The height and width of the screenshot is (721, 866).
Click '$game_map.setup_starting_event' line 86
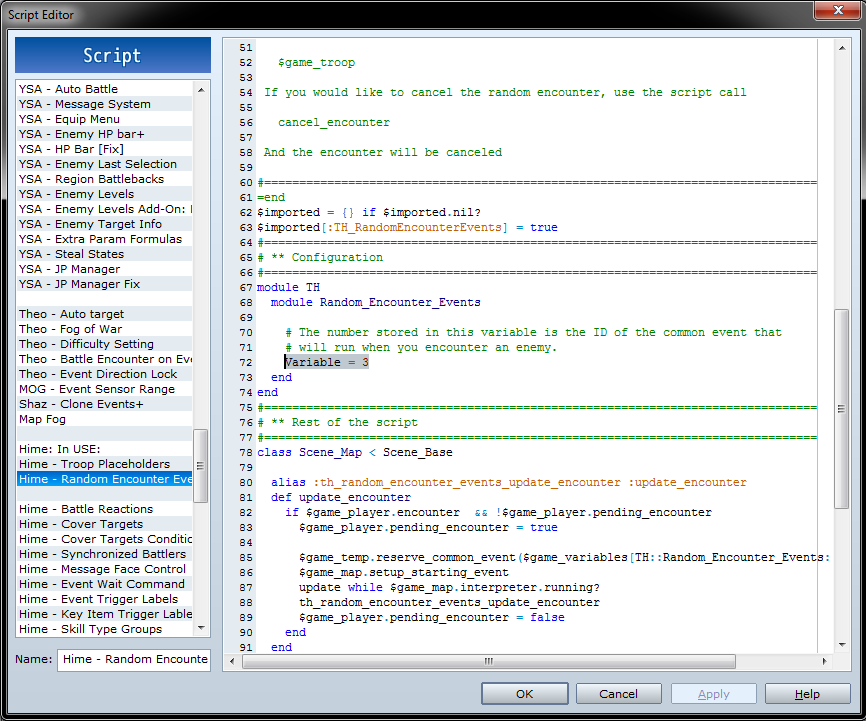tap(404, 572)
